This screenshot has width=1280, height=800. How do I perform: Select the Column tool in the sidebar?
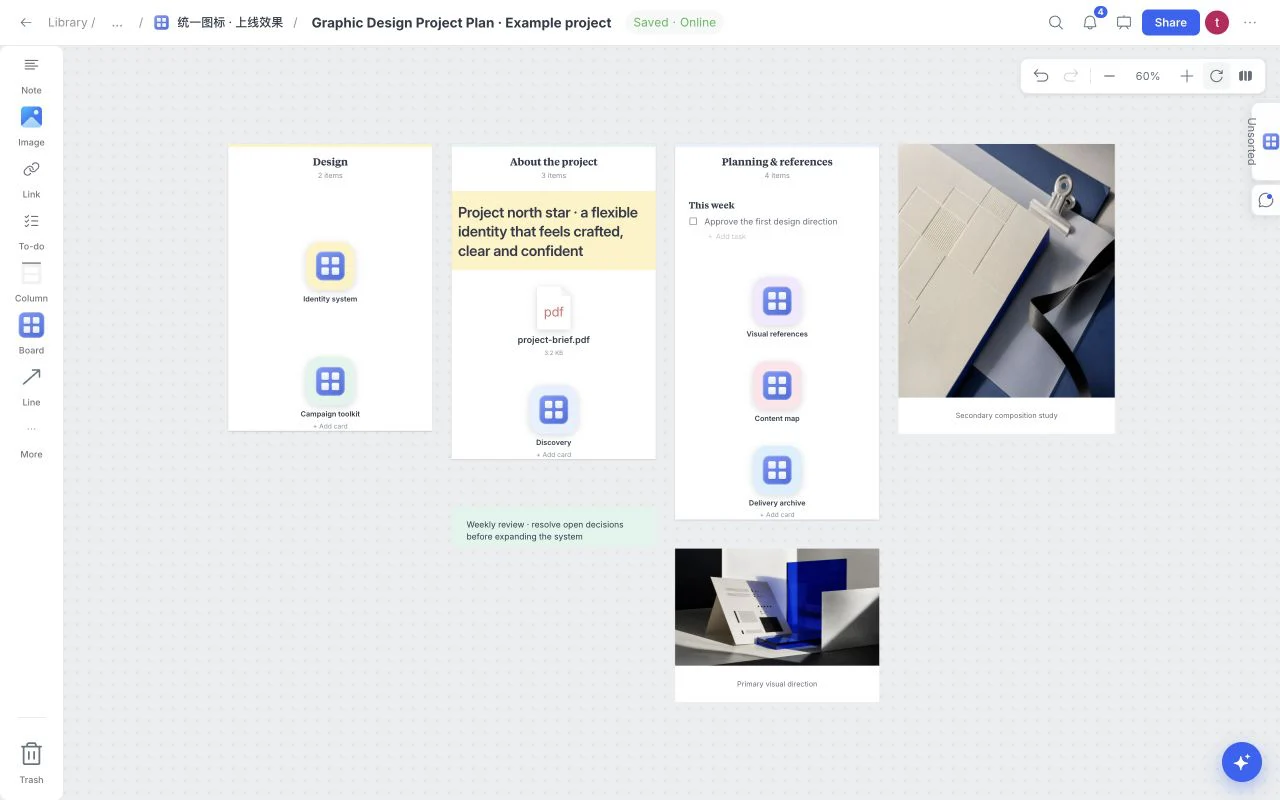31,282
